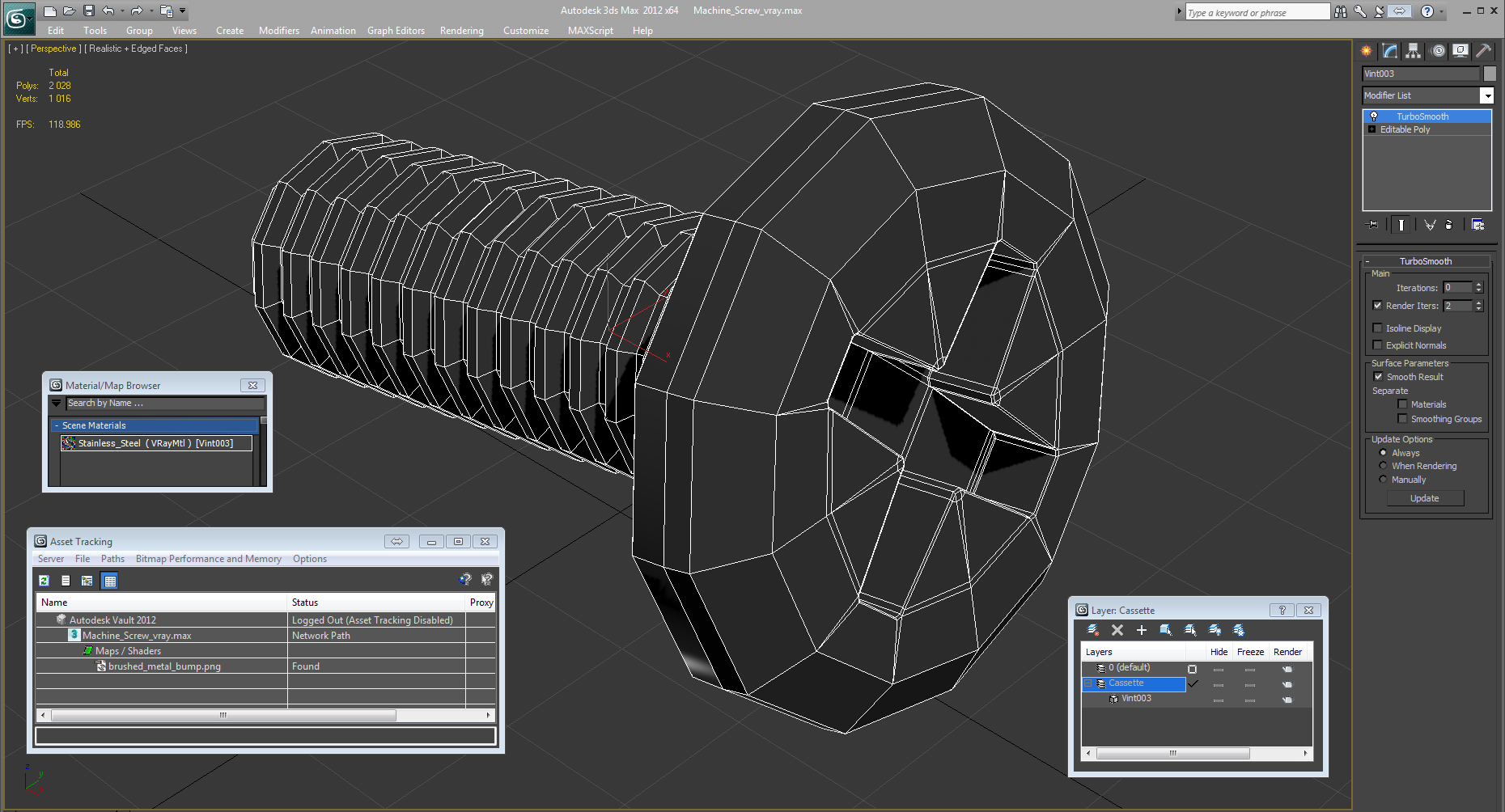Open the MAXScript menu
The height and width of the screenshot is (812, 1505).
591,31
